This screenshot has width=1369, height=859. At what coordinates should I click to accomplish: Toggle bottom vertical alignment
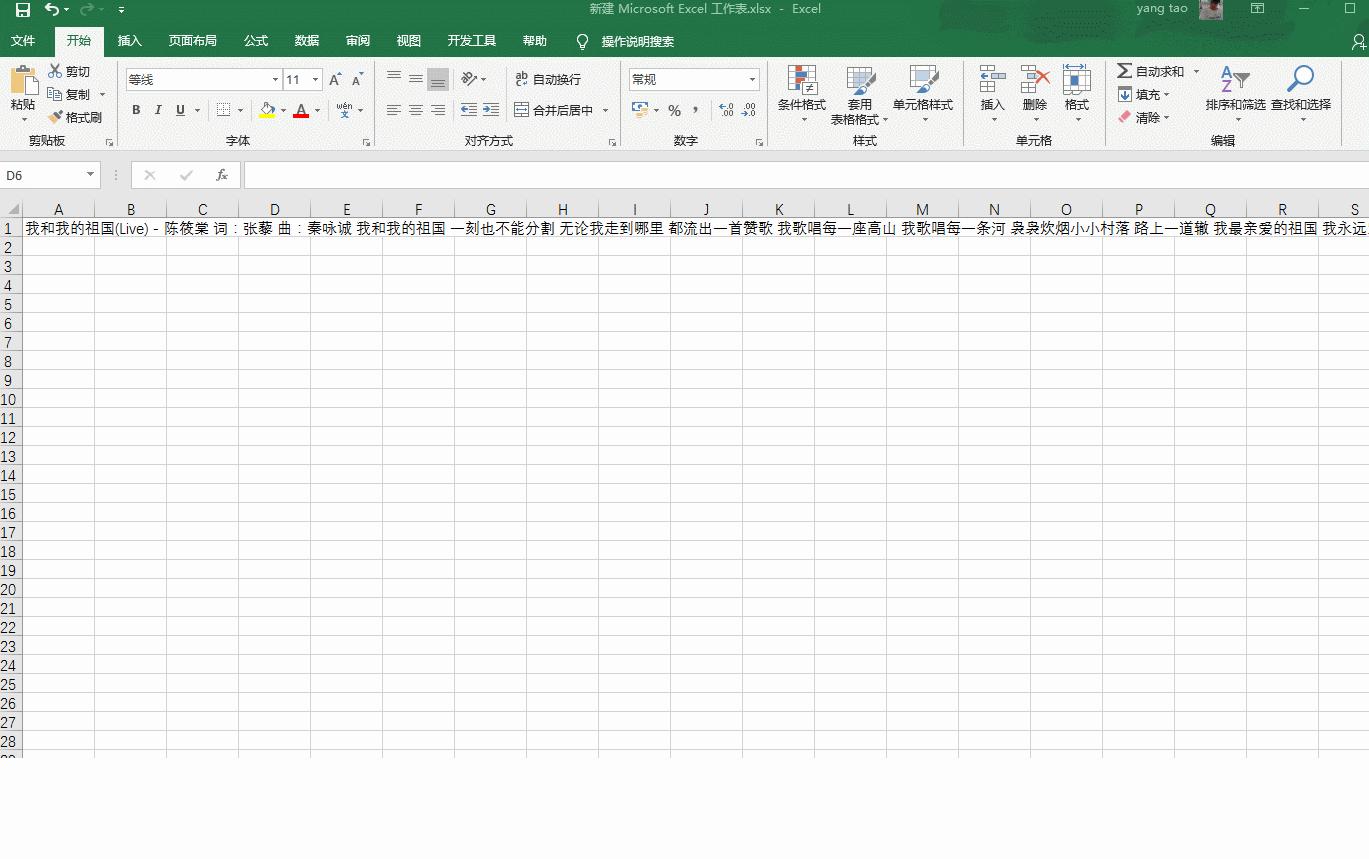(438, 79)
